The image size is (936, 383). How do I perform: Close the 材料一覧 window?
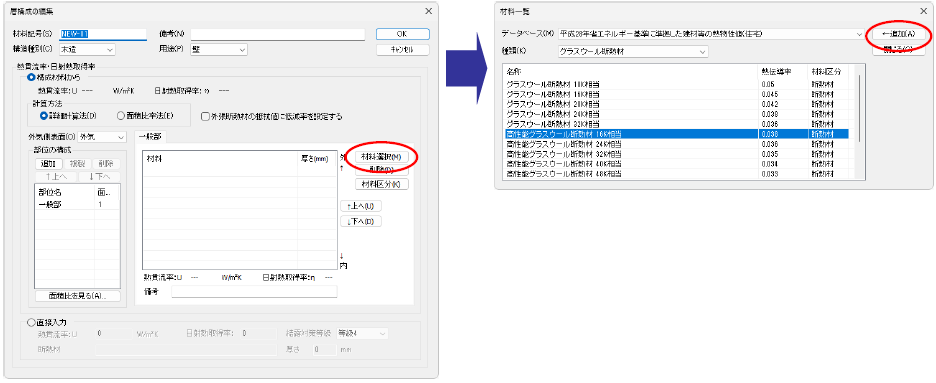(924, 11)
